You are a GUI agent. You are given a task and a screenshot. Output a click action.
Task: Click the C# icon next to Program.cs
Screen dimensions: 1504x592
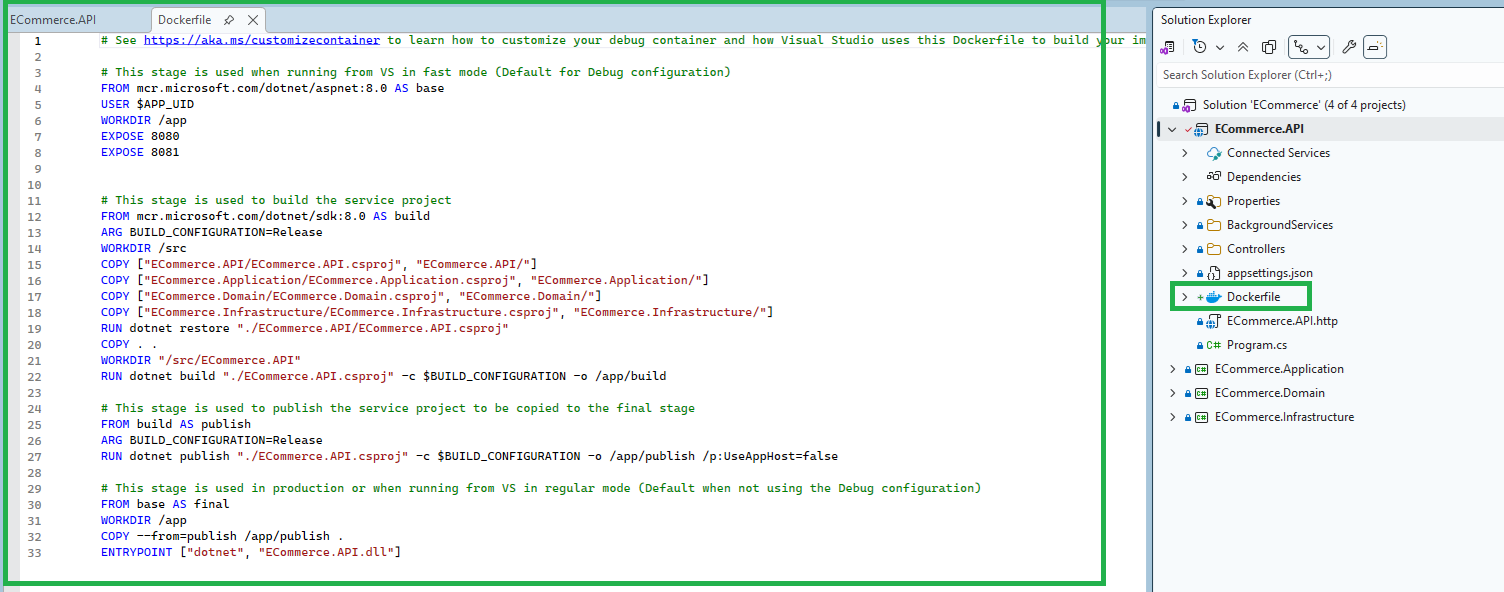pyautogui.click(x=1214, y=345)
